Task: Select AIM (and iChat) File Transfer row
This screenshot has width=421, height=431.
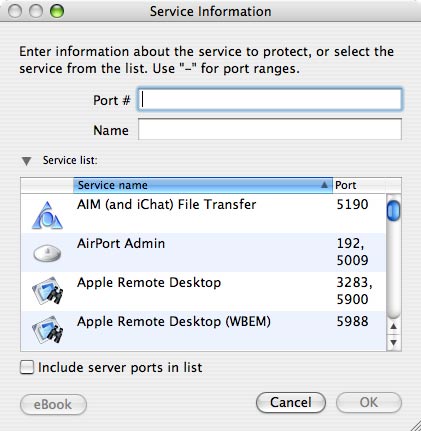Action: (203, 213)
